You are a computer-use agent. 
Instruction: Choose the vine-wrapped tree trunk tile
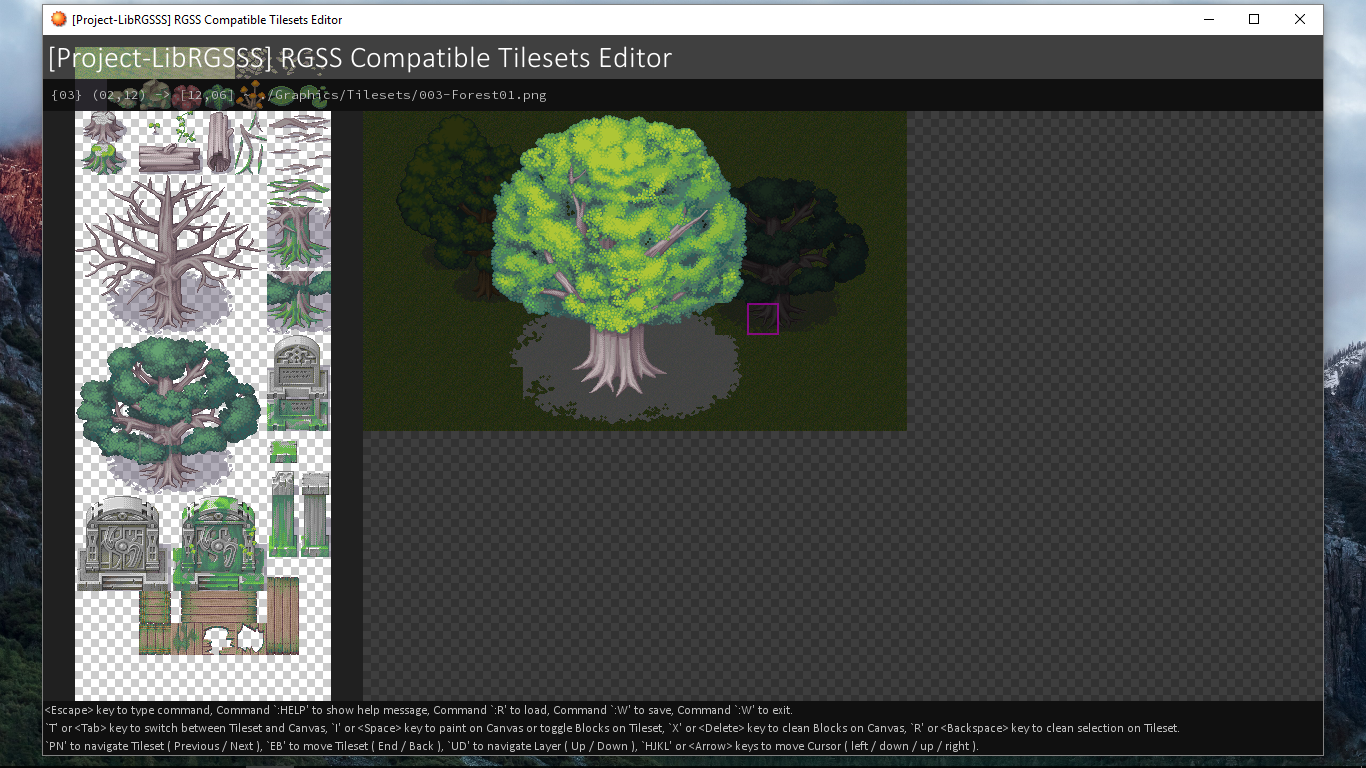point(298,238)
